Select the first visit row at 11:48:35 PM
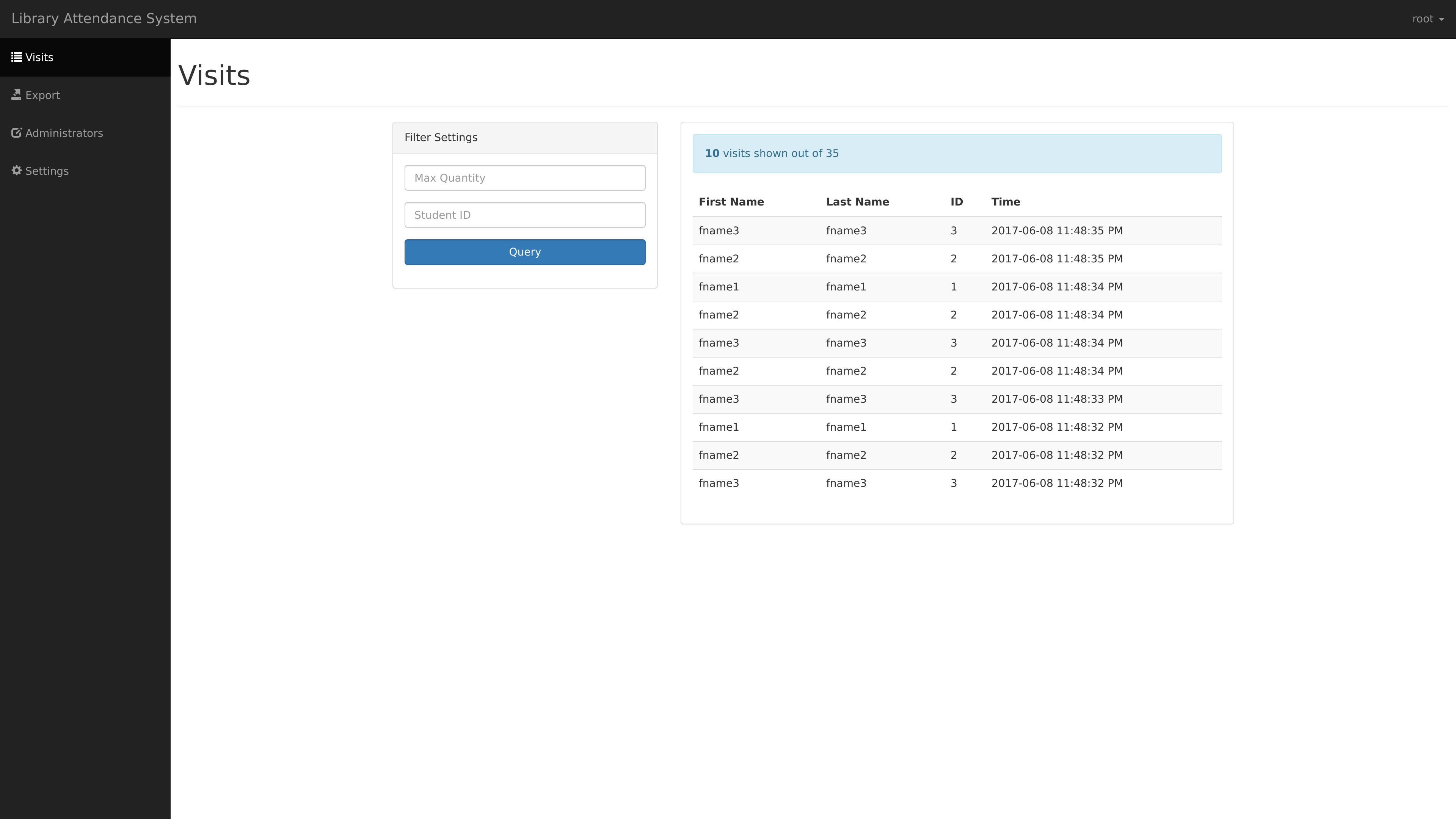Image resolution: width=1456 pixels, height=819 pixels. tap(956, 231)
